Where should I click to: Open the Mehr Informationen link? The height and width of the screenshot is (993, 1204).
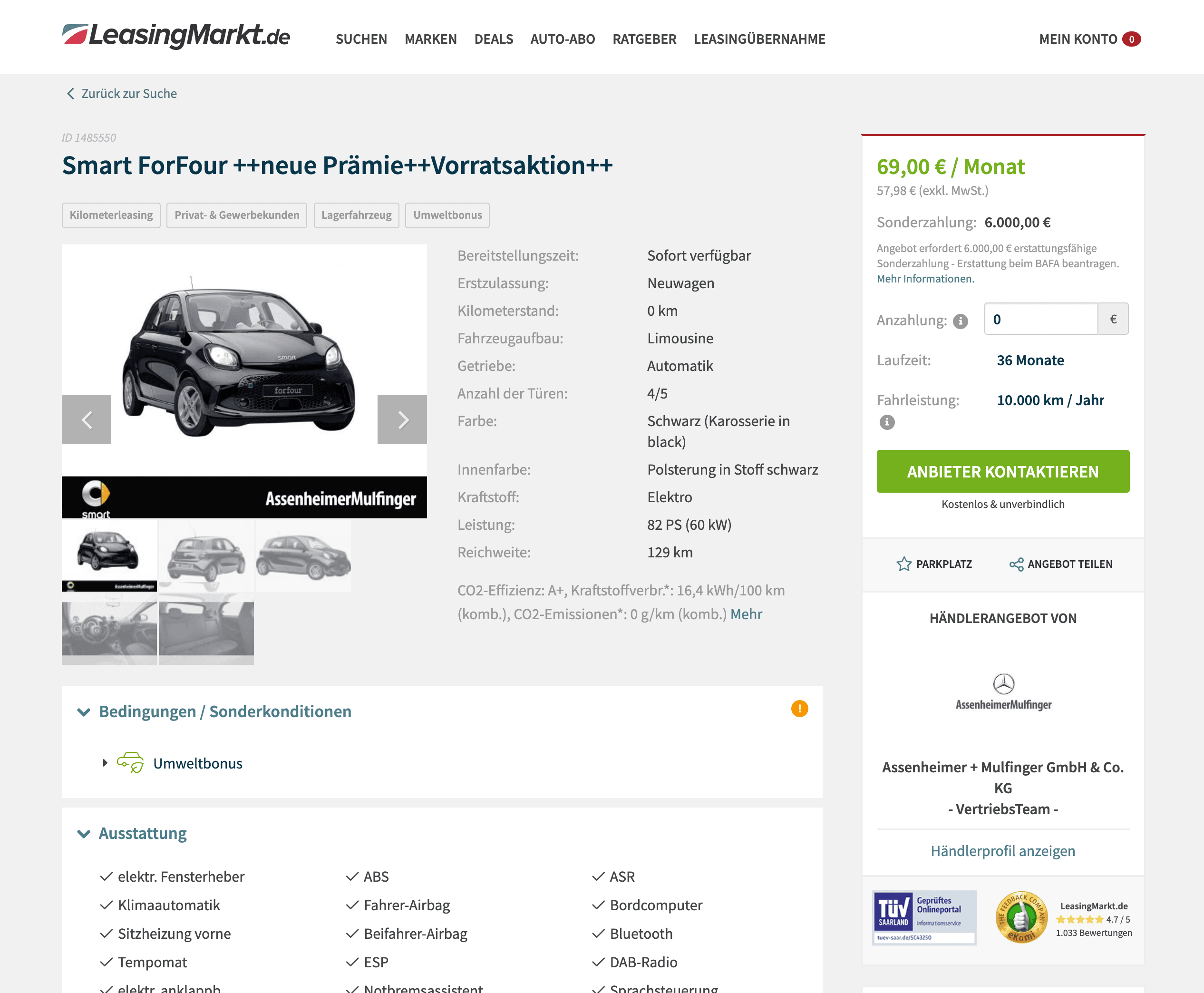(925, 279)
